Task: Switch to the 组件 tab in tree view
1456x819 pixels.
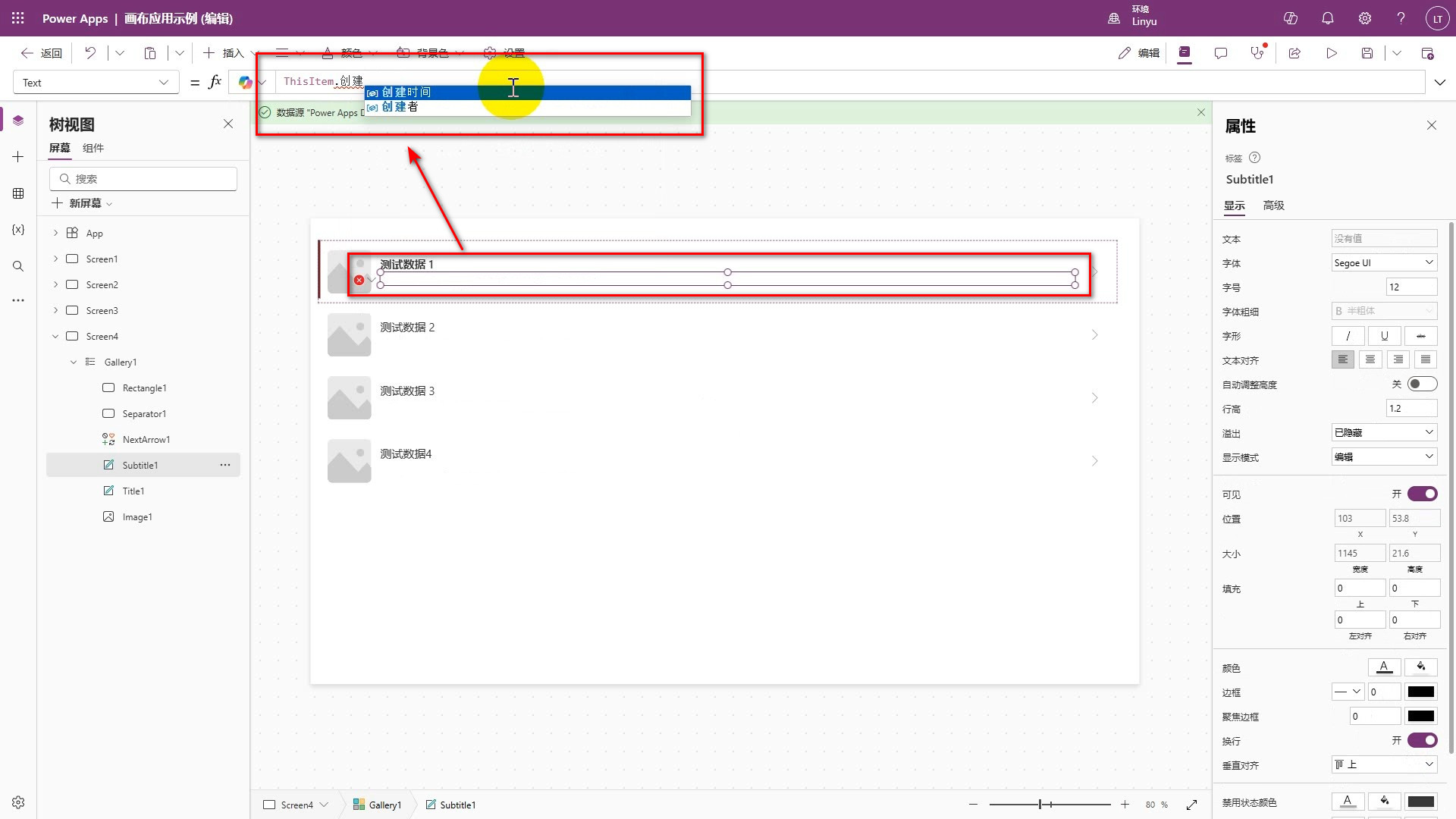Action: point(93,148)
